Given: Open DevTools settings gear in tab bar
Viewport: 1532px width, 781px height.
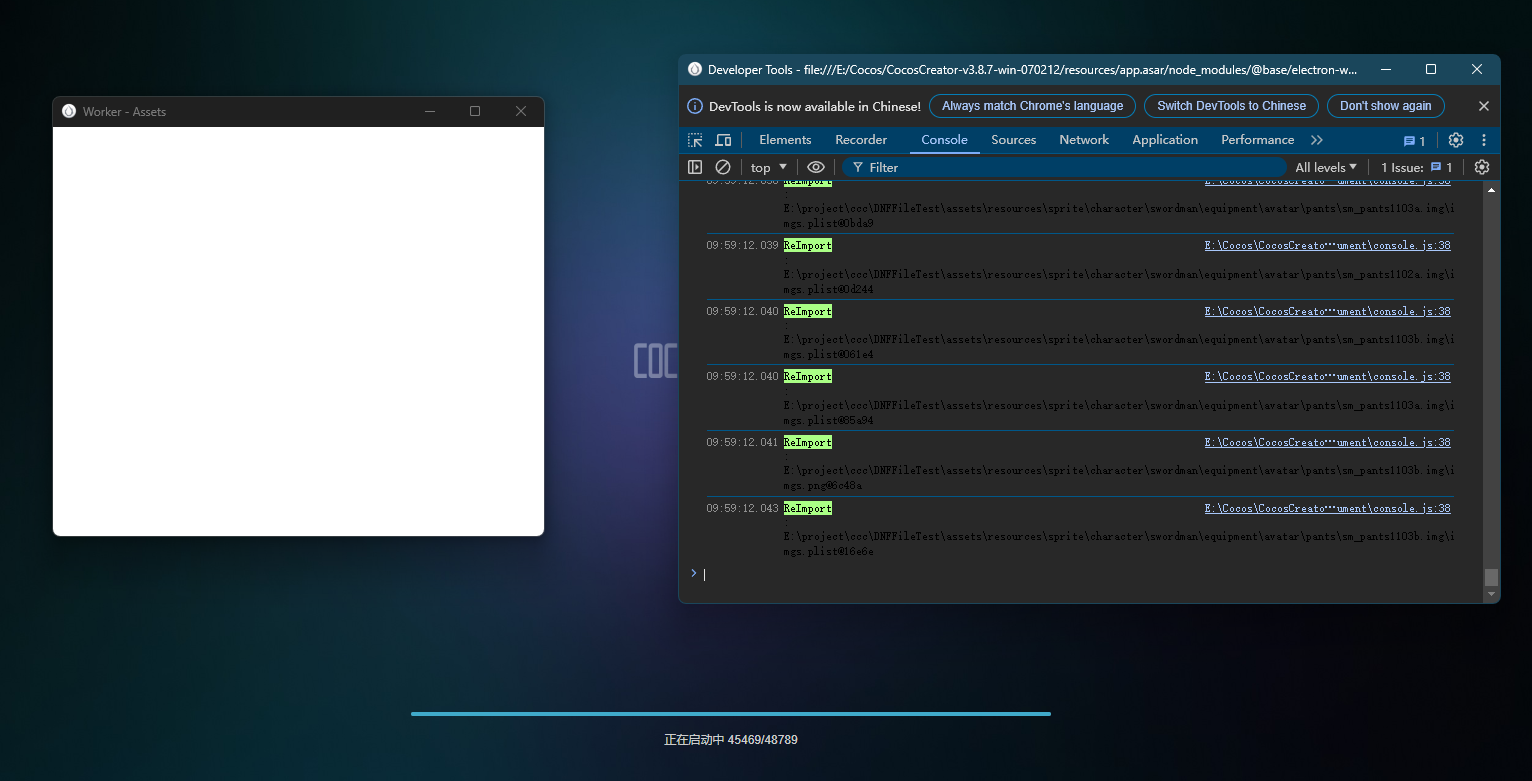Looking at the screenshot, I should pyautogui.click(x=1456, y=140).
